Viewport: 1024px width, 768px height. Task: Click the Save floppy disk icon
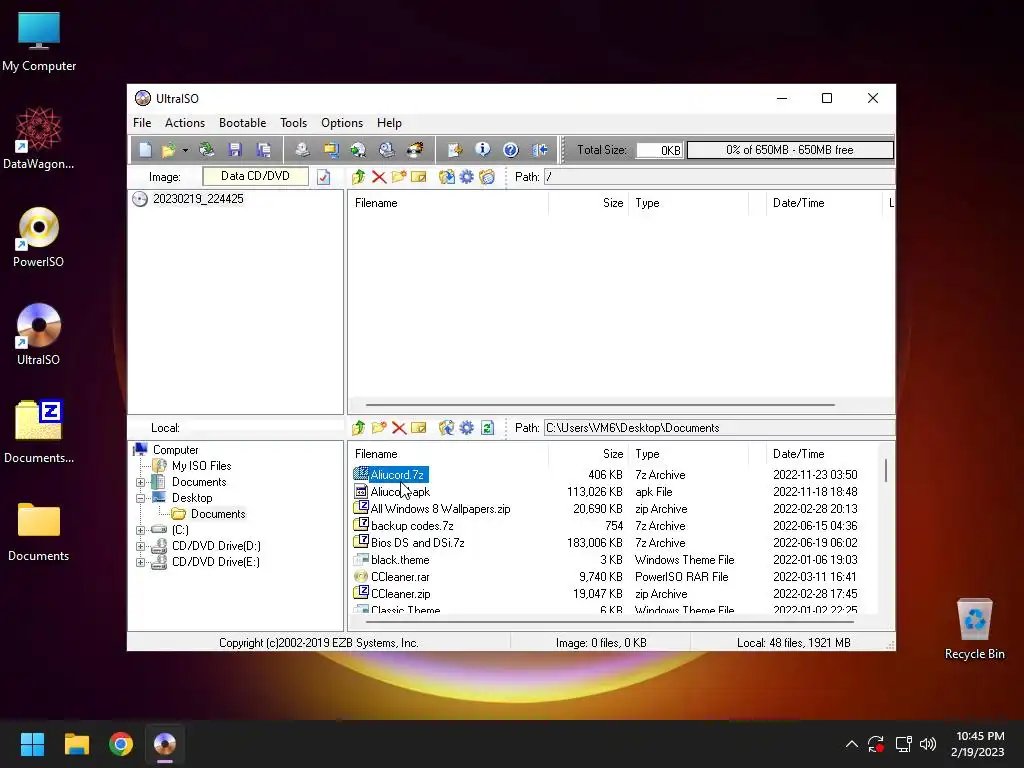pos(235,150)
